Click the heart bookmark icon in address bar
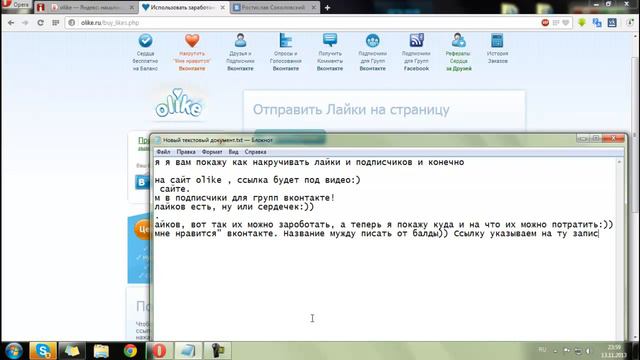This screenshot has height=360, width=640. click(x=565, y=23)
